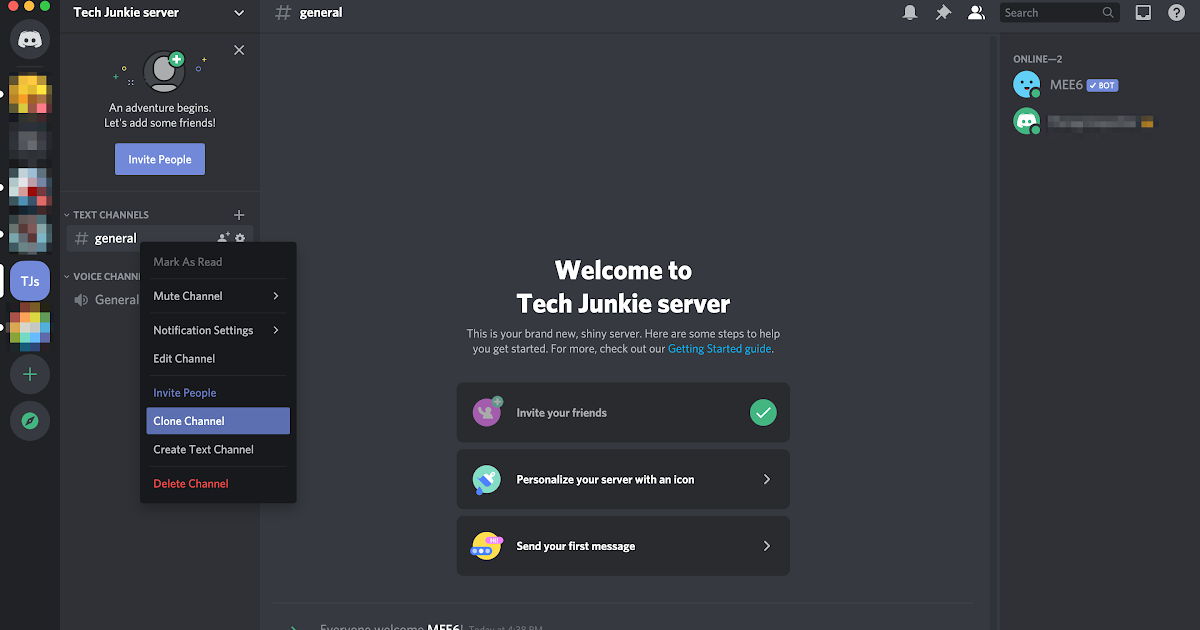The height and width of the screenshot is (630, 1200).
Task: Collapse the VOICE CHANNELS category
Action: coord(102,277)
